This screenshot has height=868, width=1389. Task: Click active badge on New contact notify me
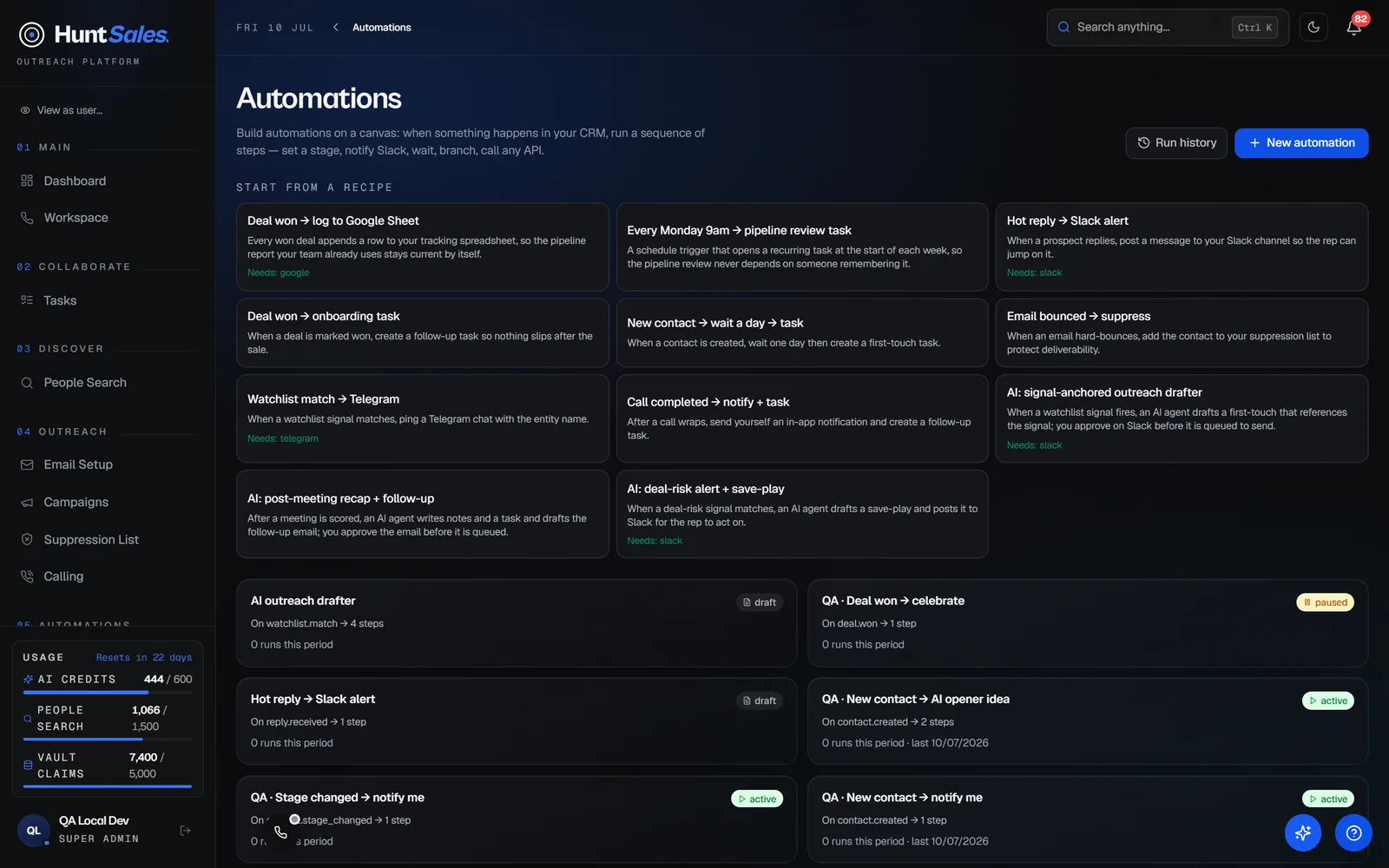tap(1328, 799)
